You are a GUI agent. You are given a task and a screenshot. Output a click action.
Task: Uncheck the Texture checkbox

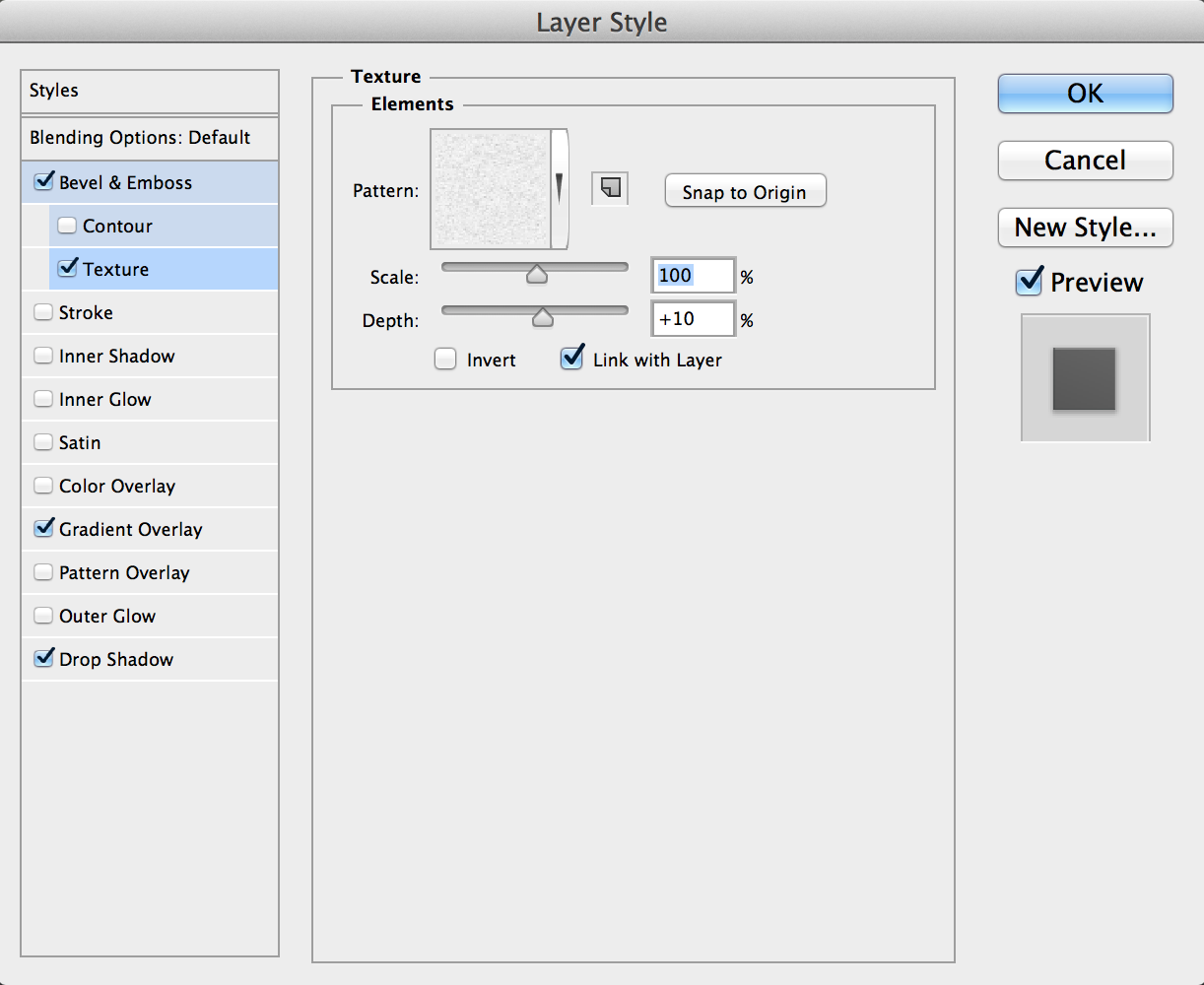point(67,268)
